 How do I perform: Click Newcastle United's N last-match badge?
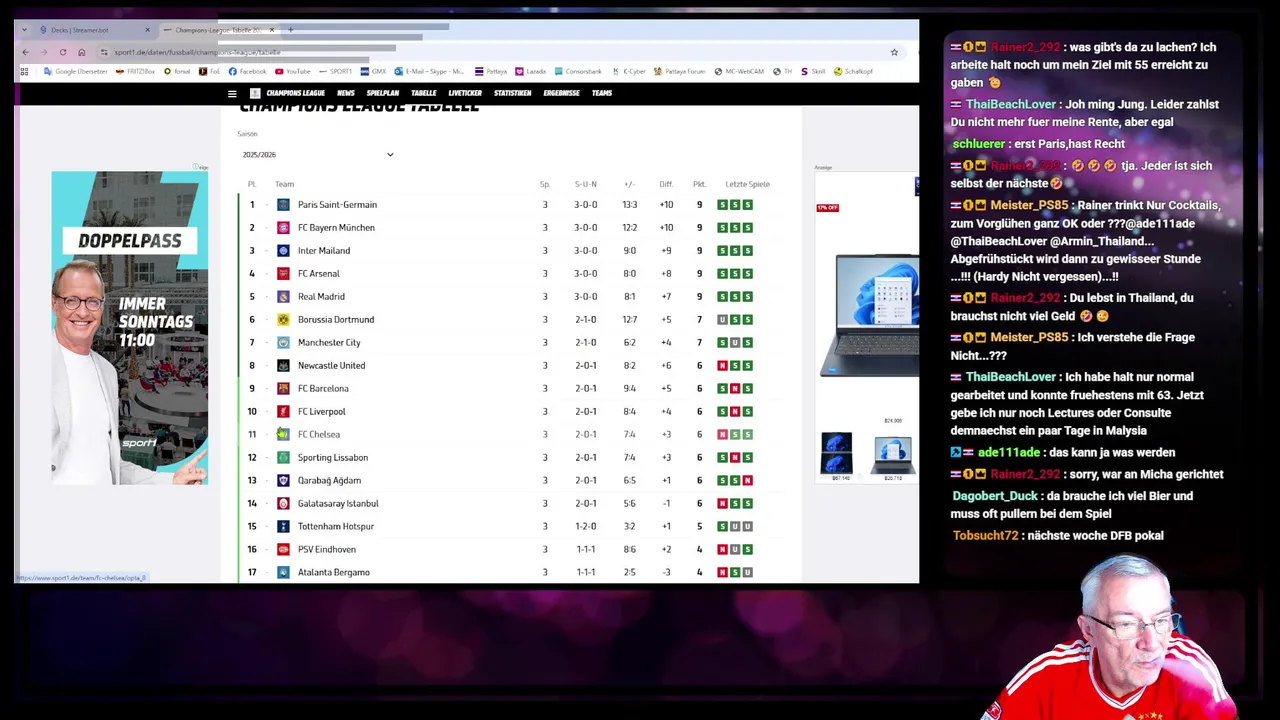pyautogui.click(x=722, y=365)
